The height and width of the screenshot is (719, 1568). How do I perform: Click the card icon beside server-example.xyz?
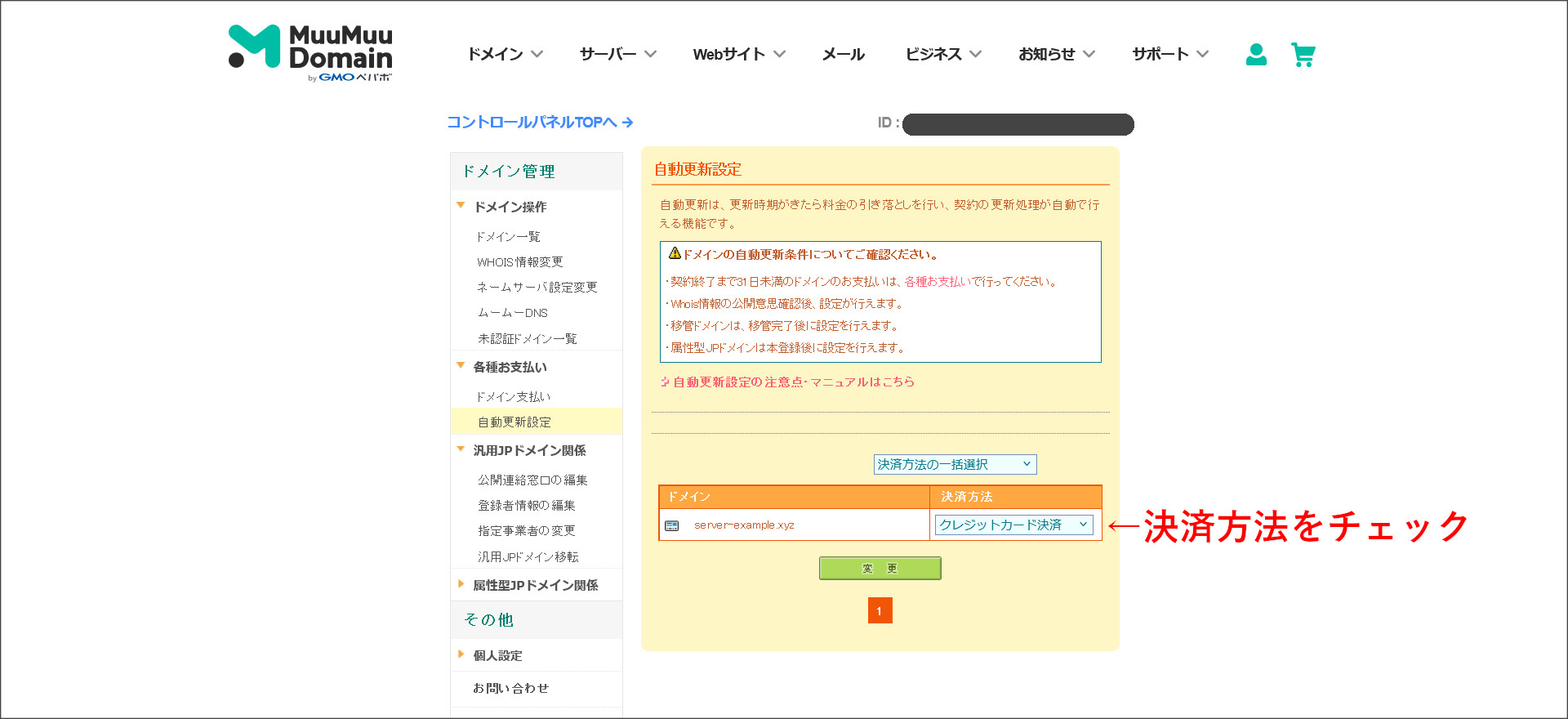[x=672, y=525]
